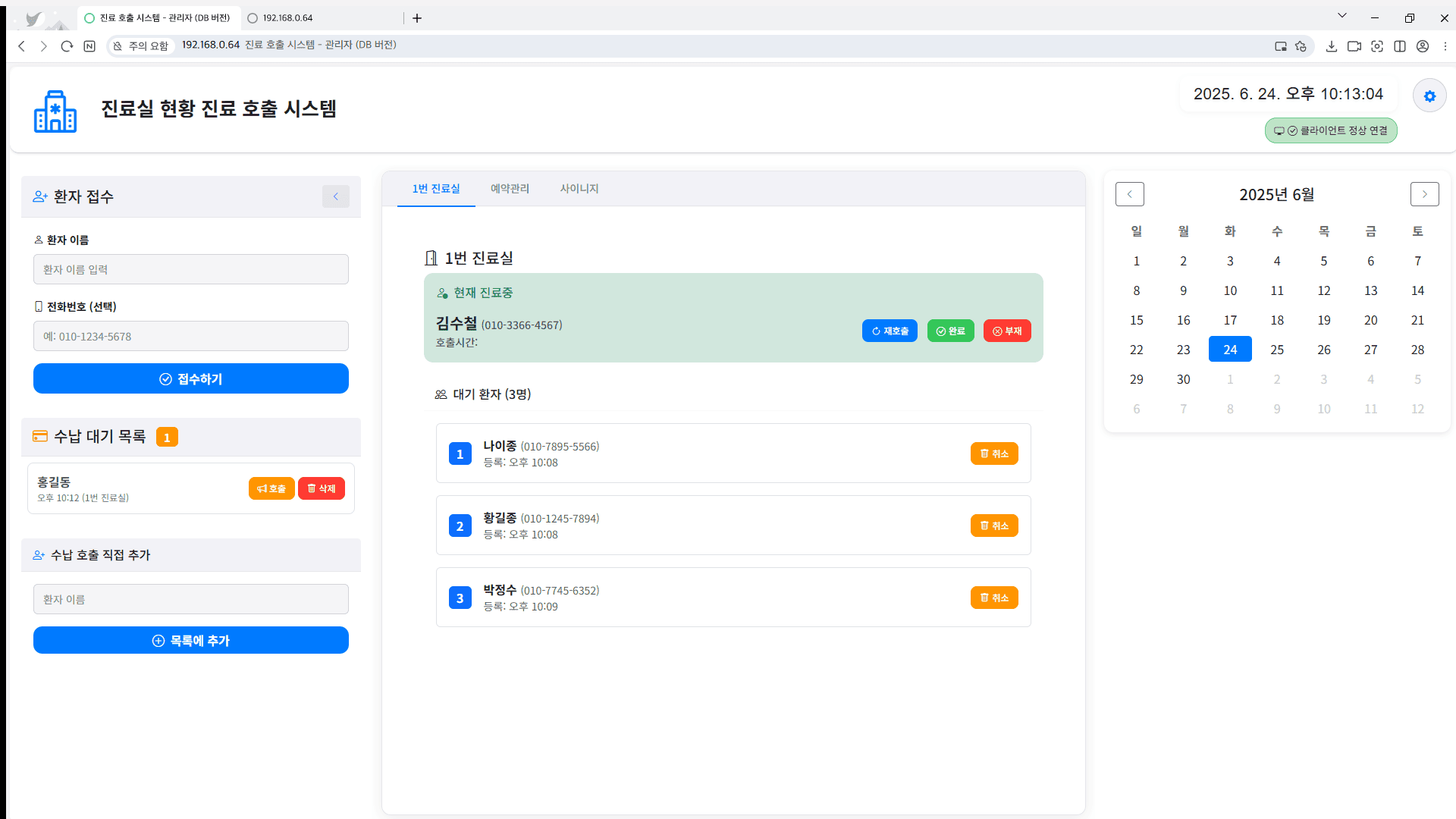Mark 김수철 consultation as 완료
The image size is (1456, 819).
950,331
